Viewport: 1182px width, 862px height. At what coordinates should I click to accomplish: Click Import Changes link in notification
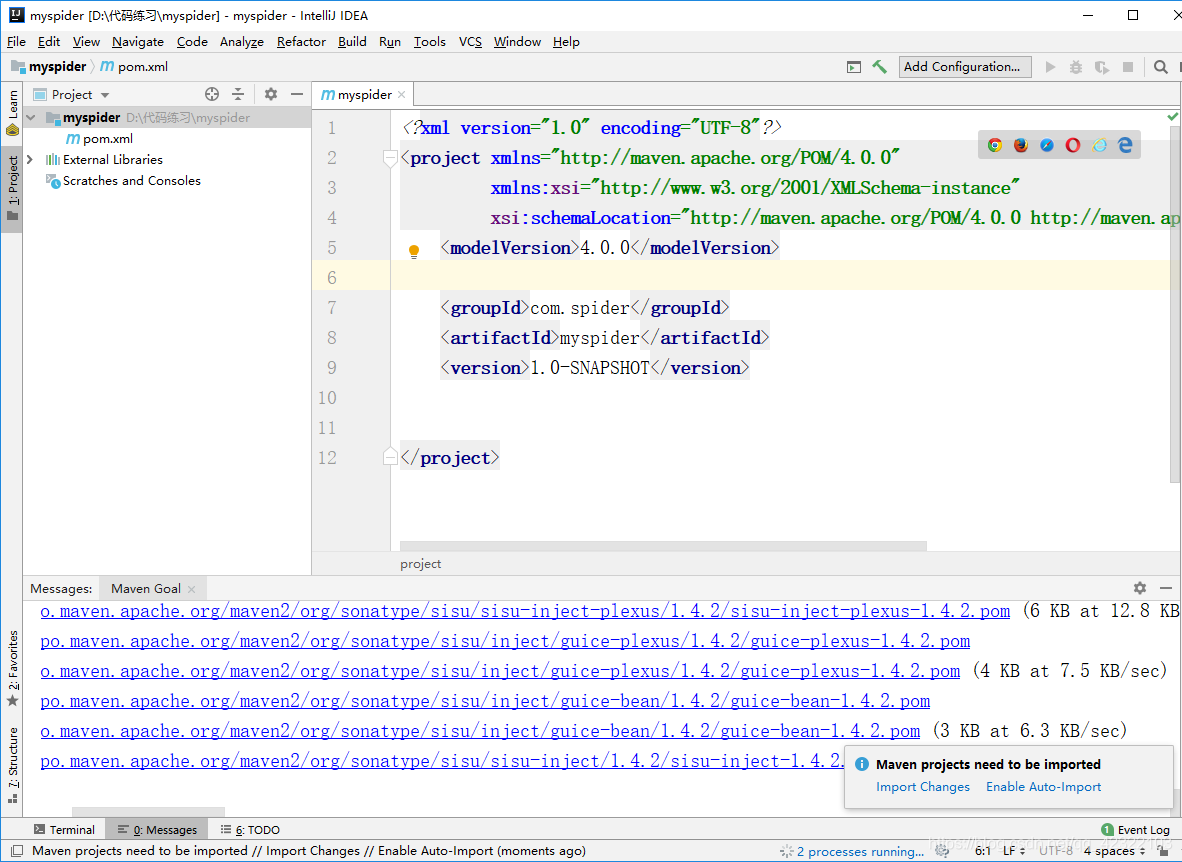(923, 787)
